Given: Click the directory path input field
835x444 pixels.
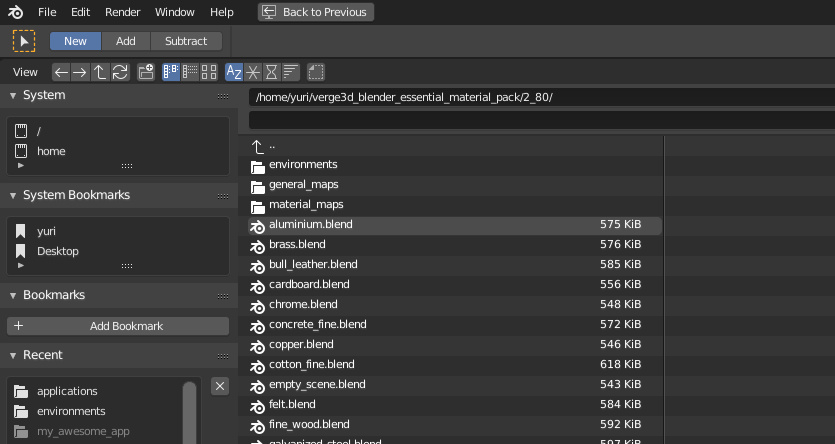Looking at the screenshot, I should pos(540,97).
